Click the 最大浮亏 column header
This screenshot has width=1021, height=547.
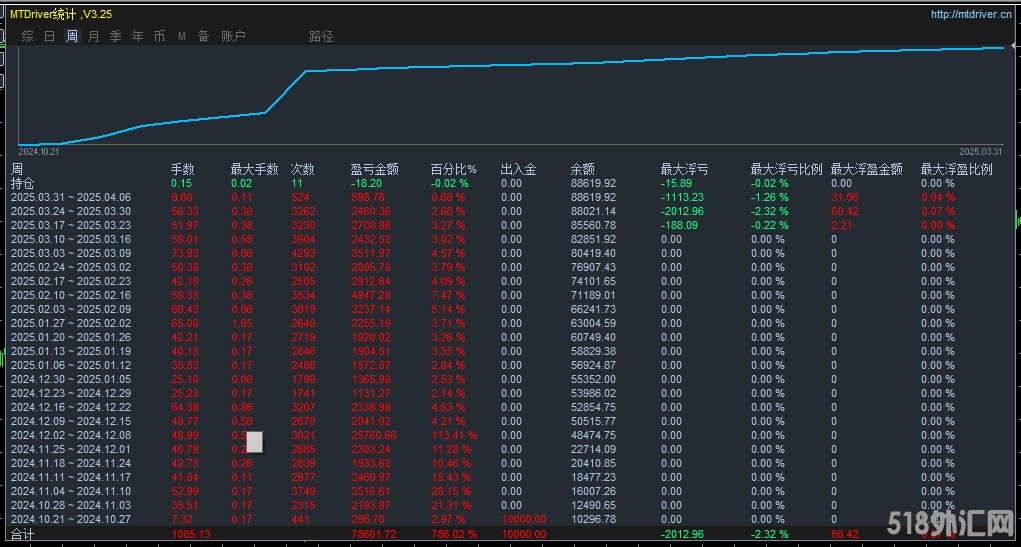pos(684,169)
